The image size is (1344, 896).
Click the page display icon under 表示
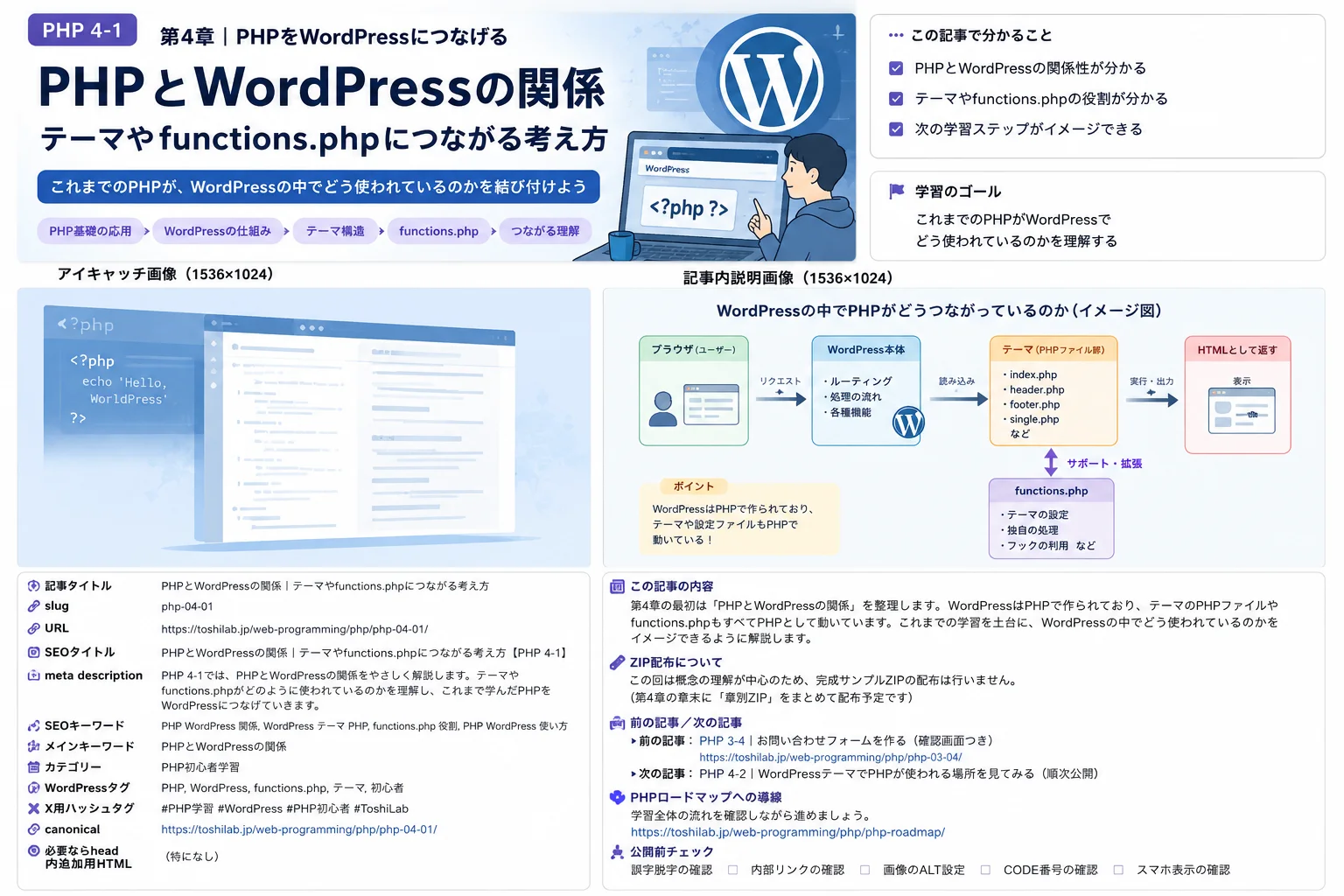click(x=1241, y=410)
